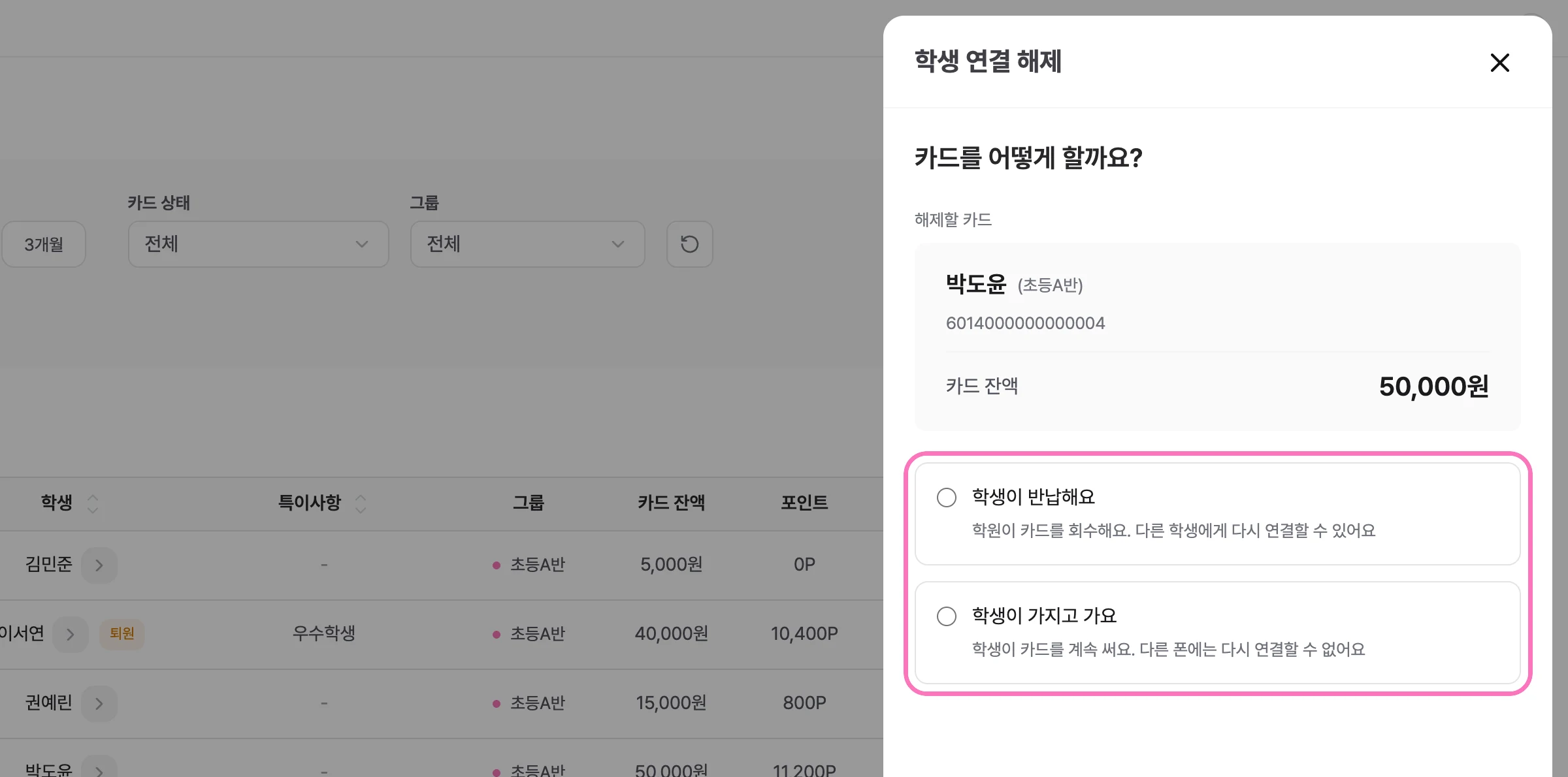The image size is (1568, 777).
Task: Click the 800P points value
Action: (x=804, y=703)
